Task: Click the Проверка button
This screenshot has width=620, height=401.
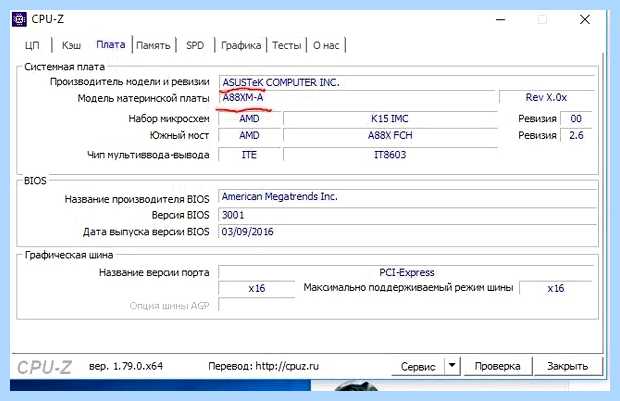Action: pos(497,366)
